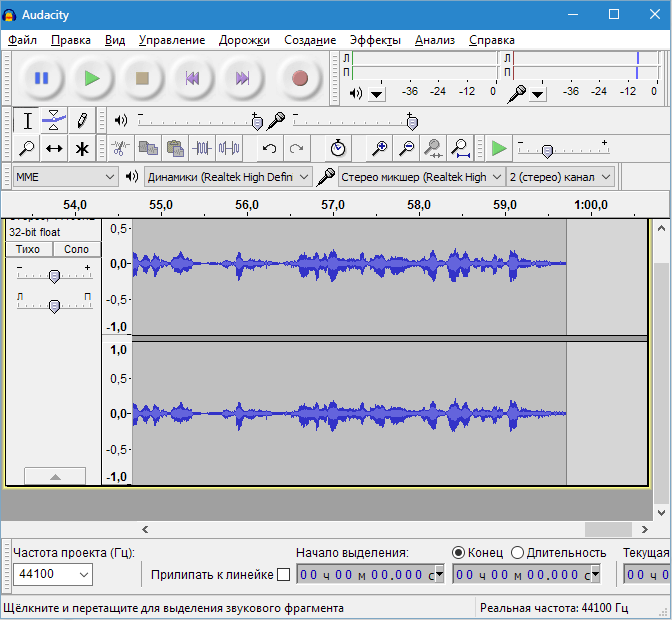Click the Zoom In magnifier icon
Image resolution: width=672 pixels, height=620 pixels.
380,149
